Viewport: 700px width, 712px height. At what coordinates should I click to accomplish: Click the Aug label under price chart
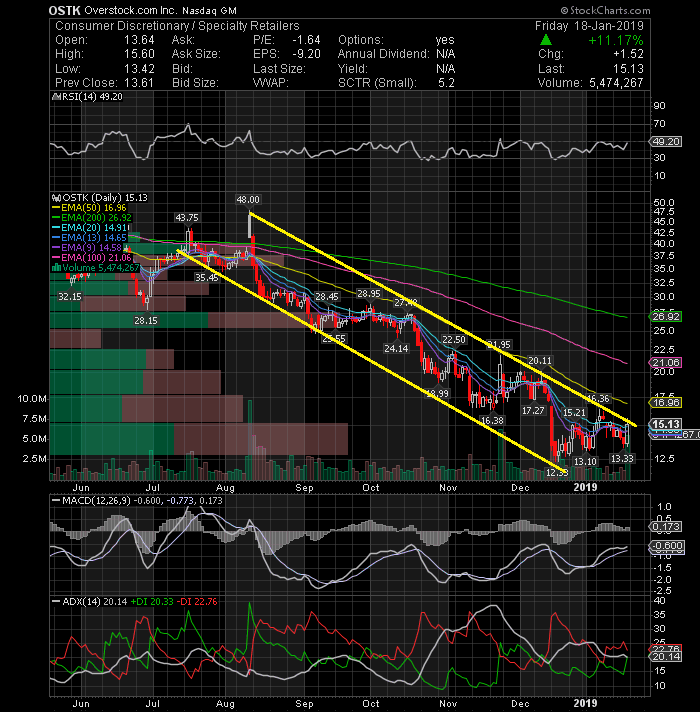[x=225, y=488]
